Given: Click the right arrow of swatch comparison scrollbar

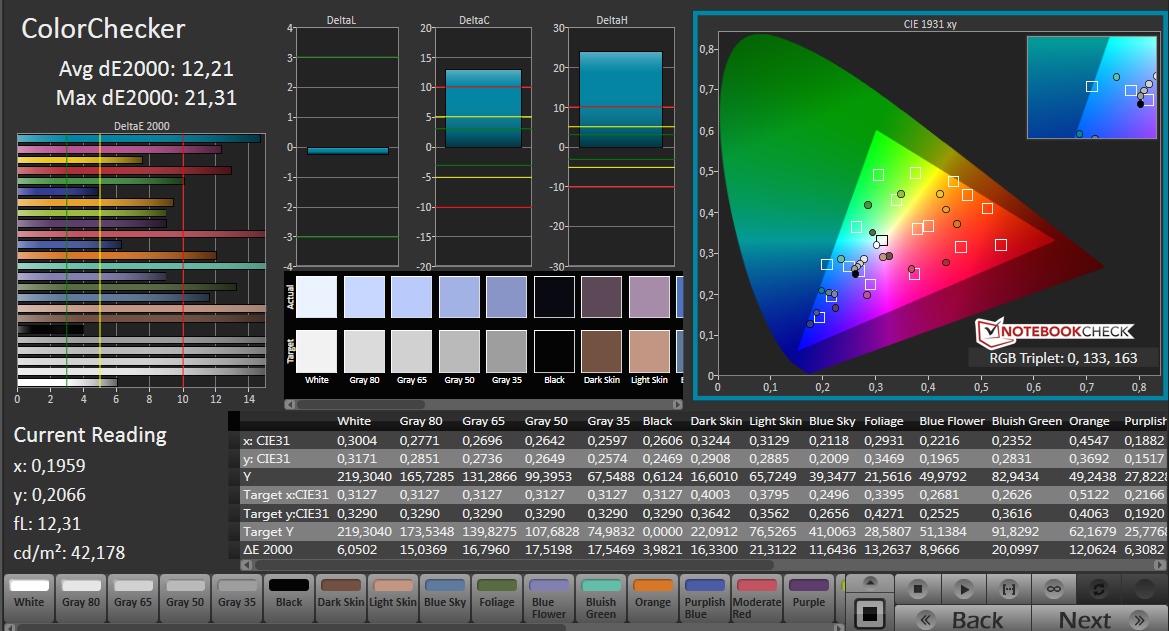Looking at the screenshot, I should point(677,405).
